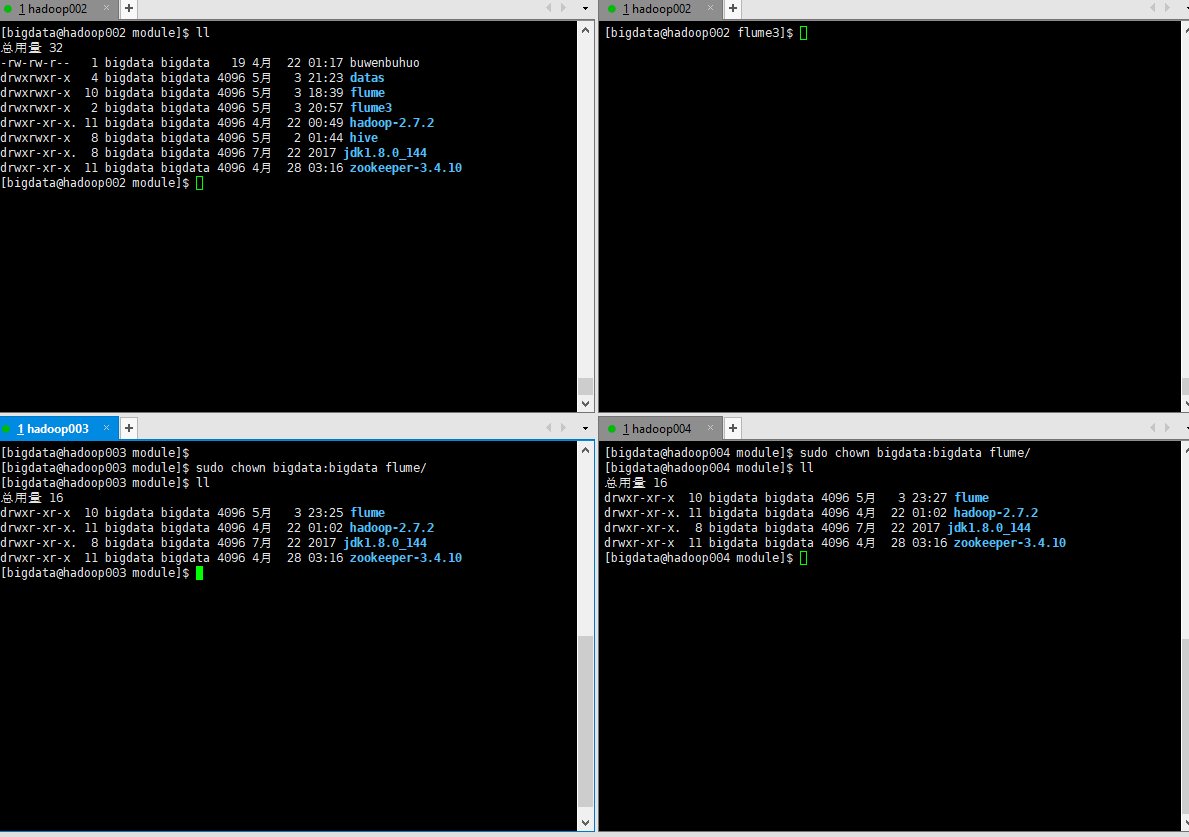Click 'hadoop-2.7.2' in hadoop004 terminal

click(996, 513)
